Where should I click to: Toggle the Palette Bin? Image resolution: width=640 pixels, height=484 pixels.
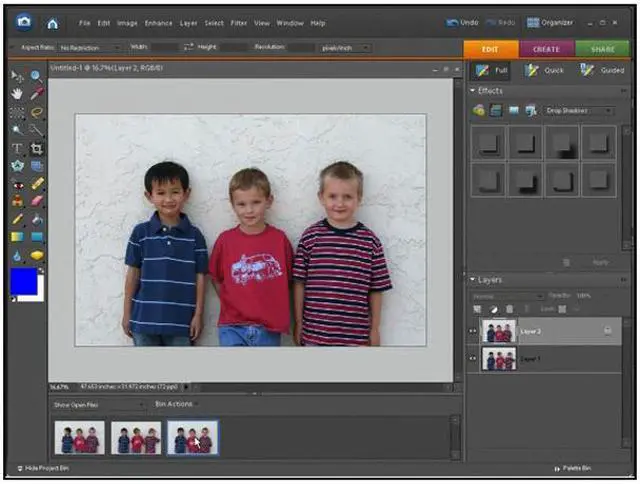(573, 468)
